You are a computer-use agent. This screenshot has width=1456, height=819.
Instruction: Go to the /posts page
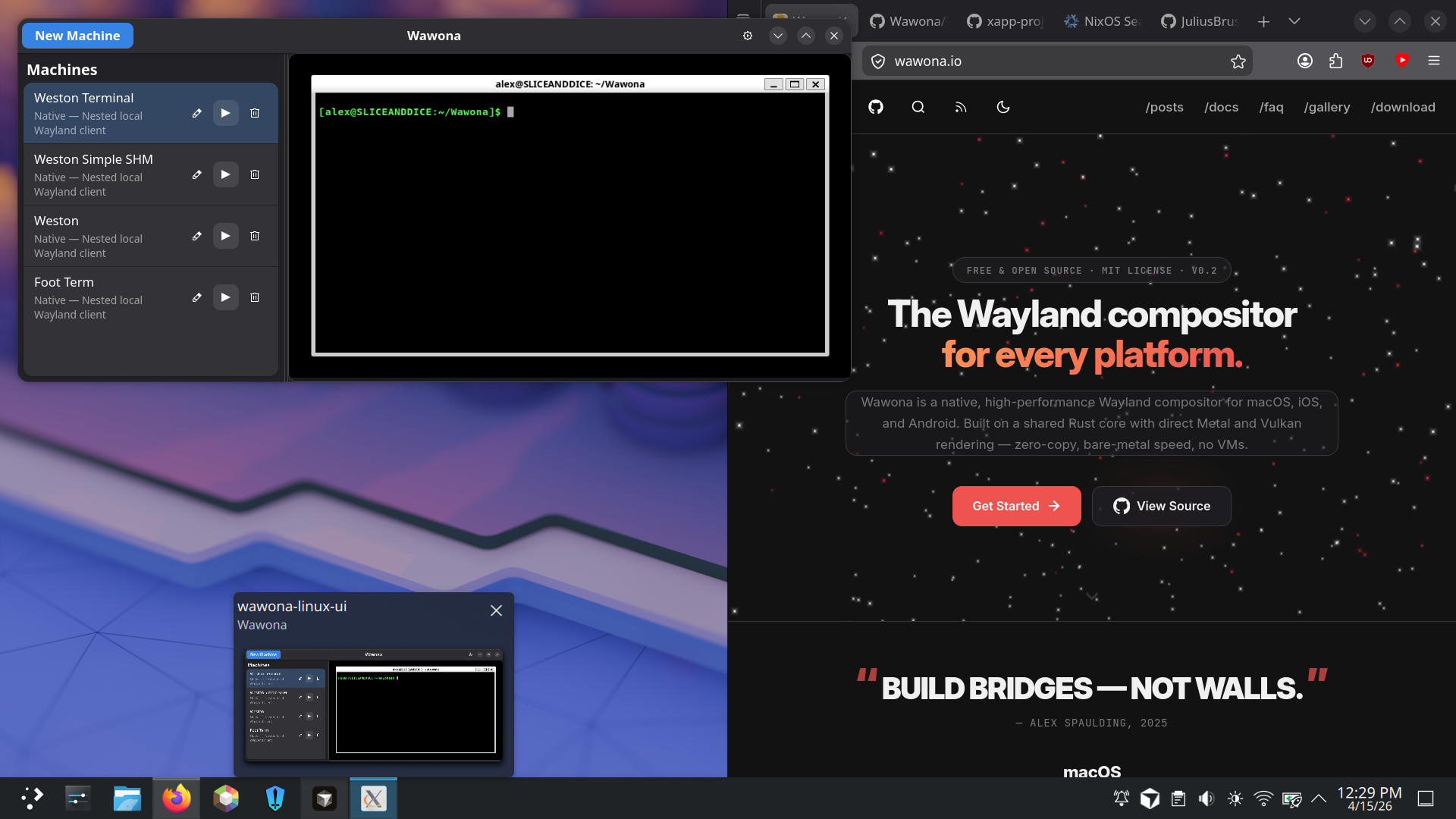(x=1164, y=107)
